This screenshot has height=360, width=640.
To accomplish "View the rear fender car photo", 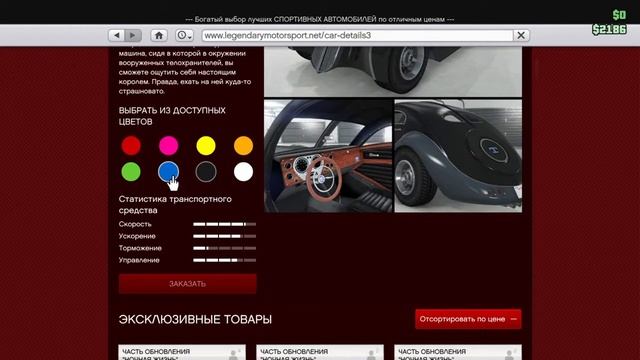I will tap(458, 156).
